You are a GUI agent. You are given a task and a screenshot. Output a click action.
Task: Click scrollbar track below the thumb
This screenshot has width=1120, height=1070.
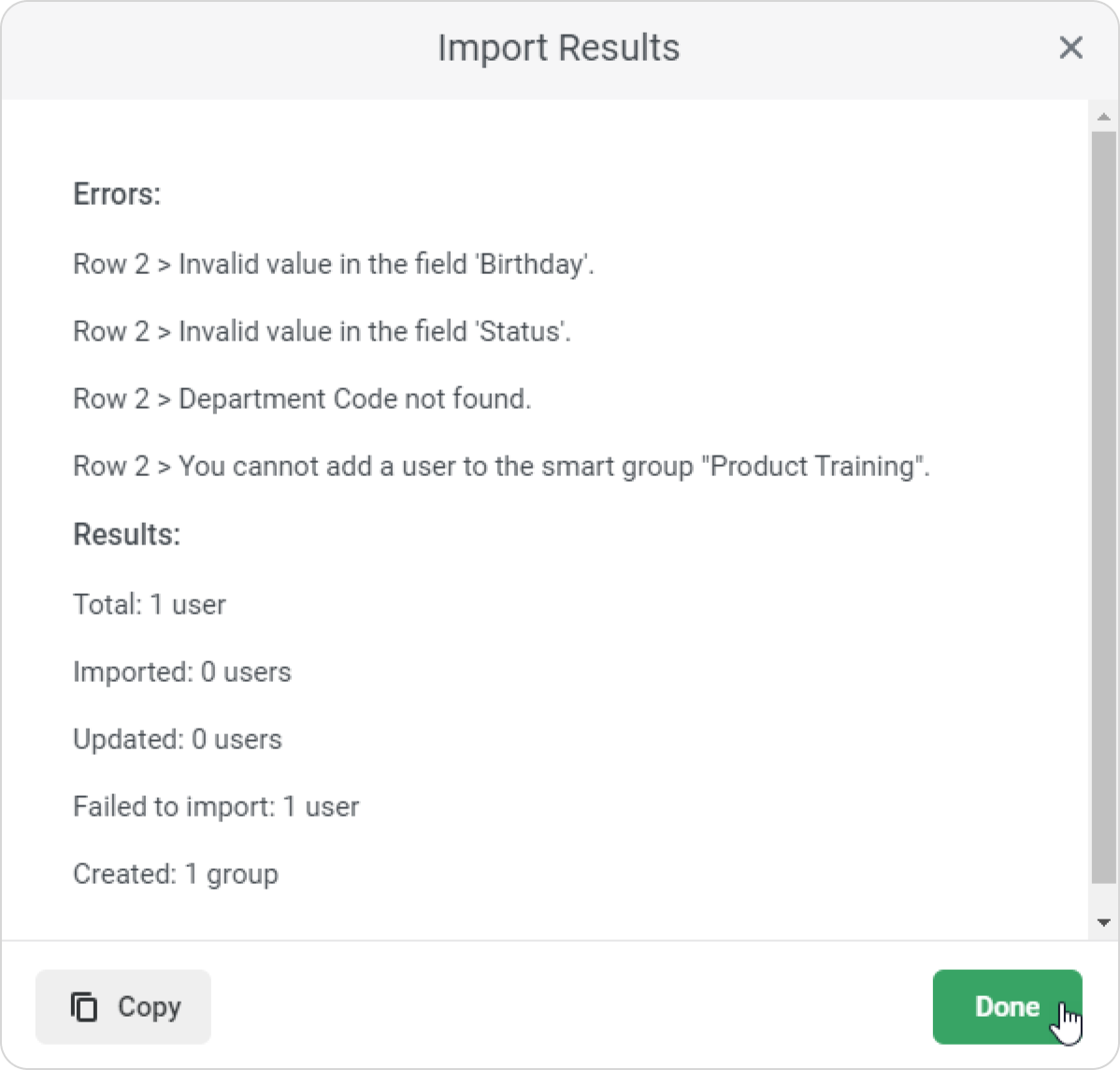pos(1103,898)
